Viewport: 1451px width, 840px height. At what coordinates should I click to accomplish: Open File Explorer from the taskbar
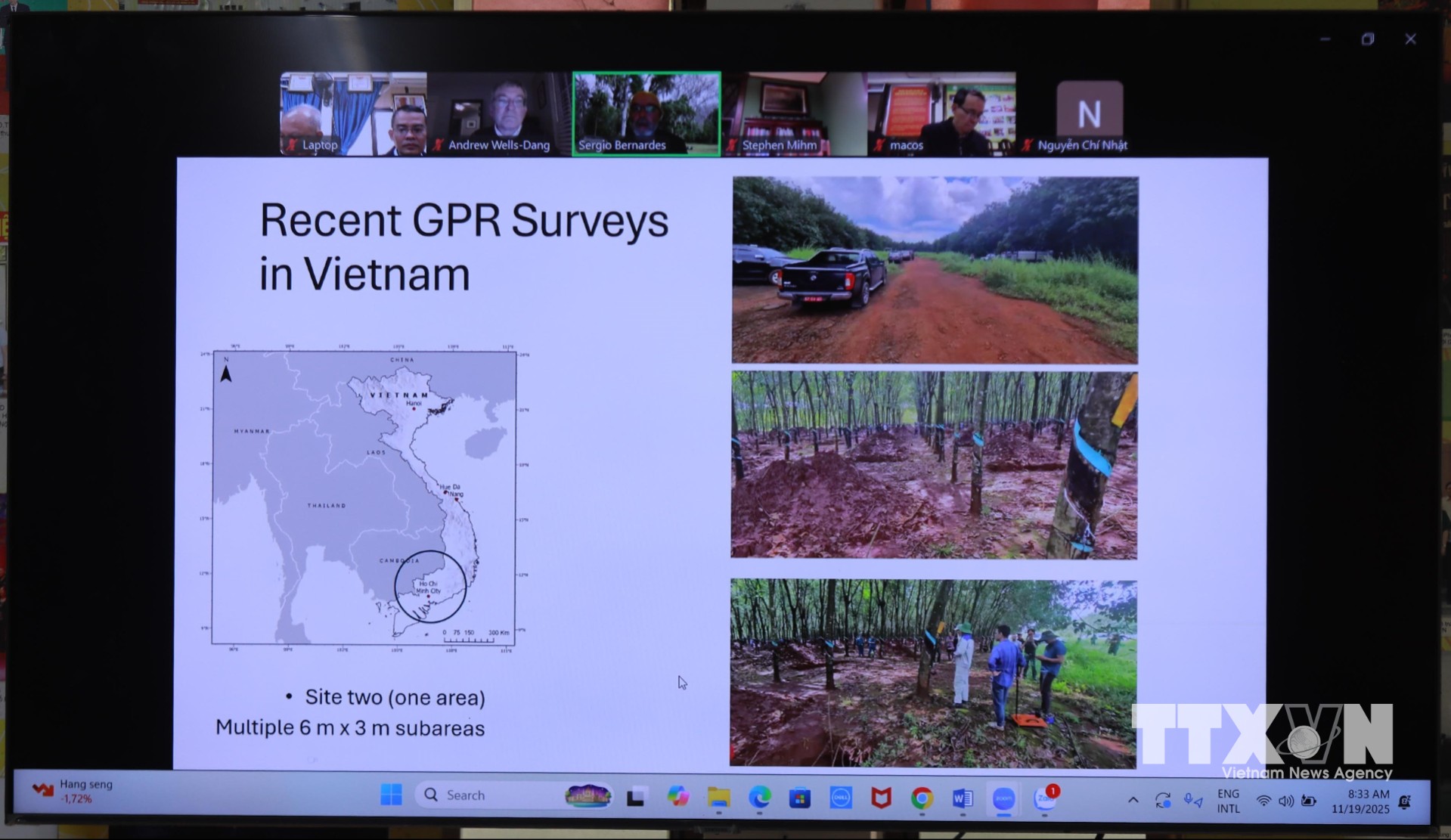pos(718,797)
